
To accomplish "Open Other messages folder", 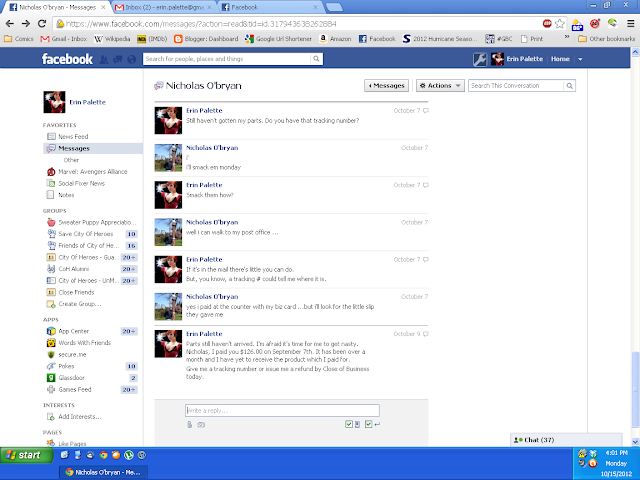I will coord(71,160).
